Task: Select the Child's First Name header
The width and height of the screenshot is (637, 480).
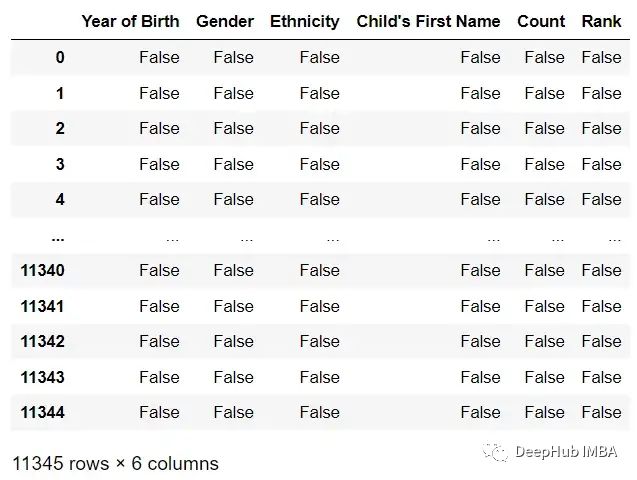Action: pos(428,22)
